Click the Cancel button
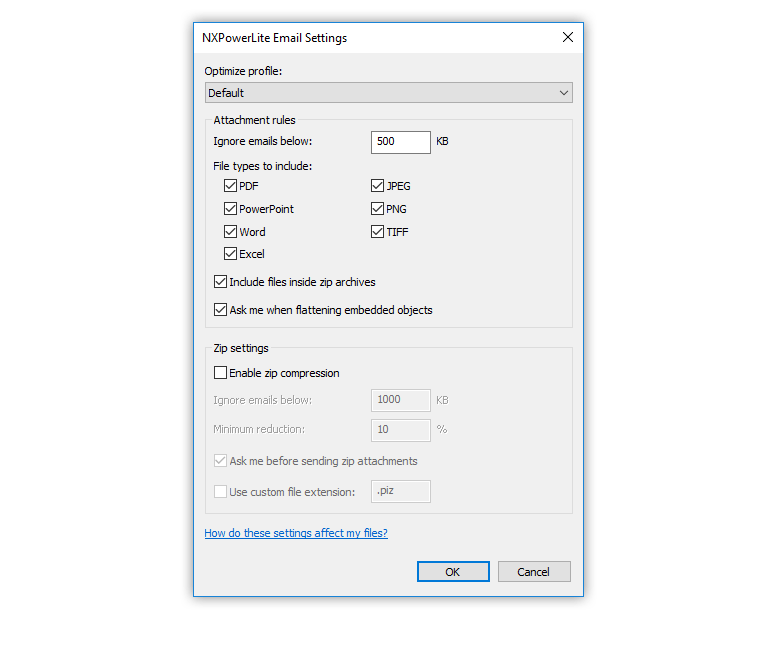 pos(534,572)
